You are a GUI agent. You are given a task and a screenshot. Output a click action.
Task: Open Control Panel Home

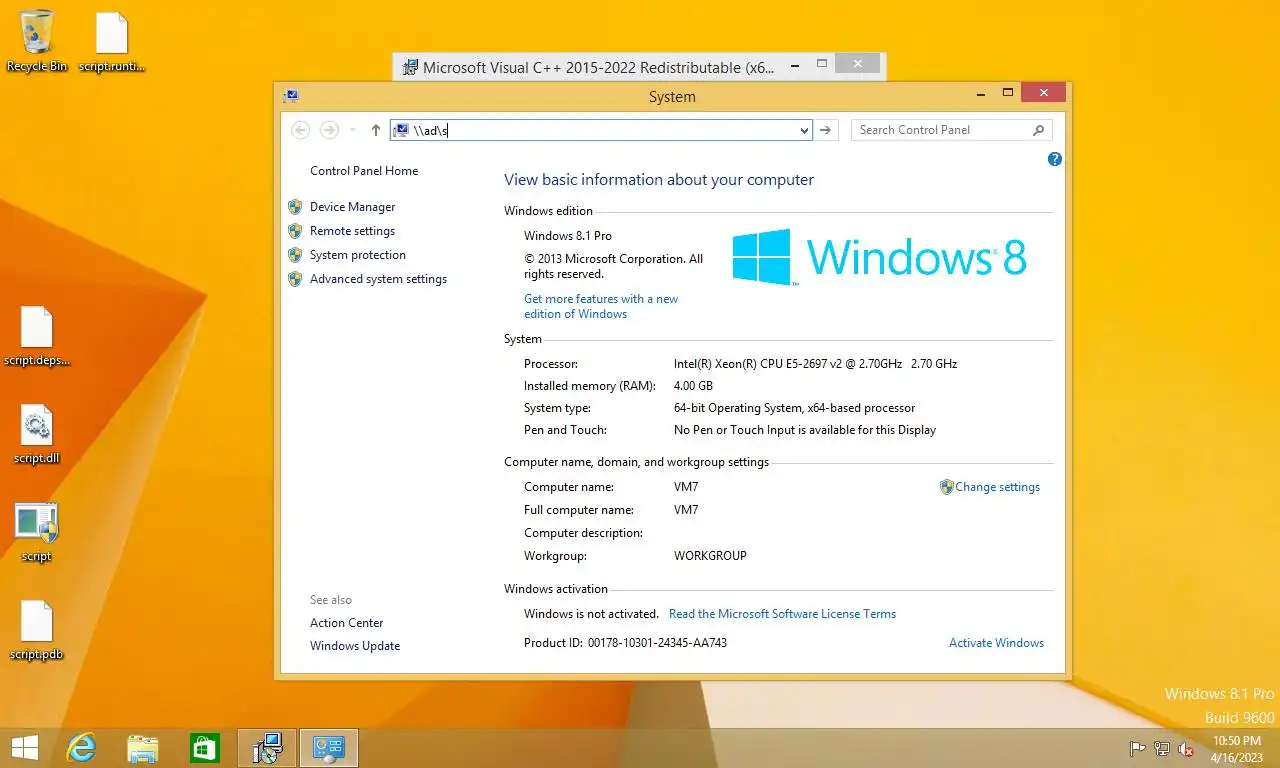(x=364, y=171)
